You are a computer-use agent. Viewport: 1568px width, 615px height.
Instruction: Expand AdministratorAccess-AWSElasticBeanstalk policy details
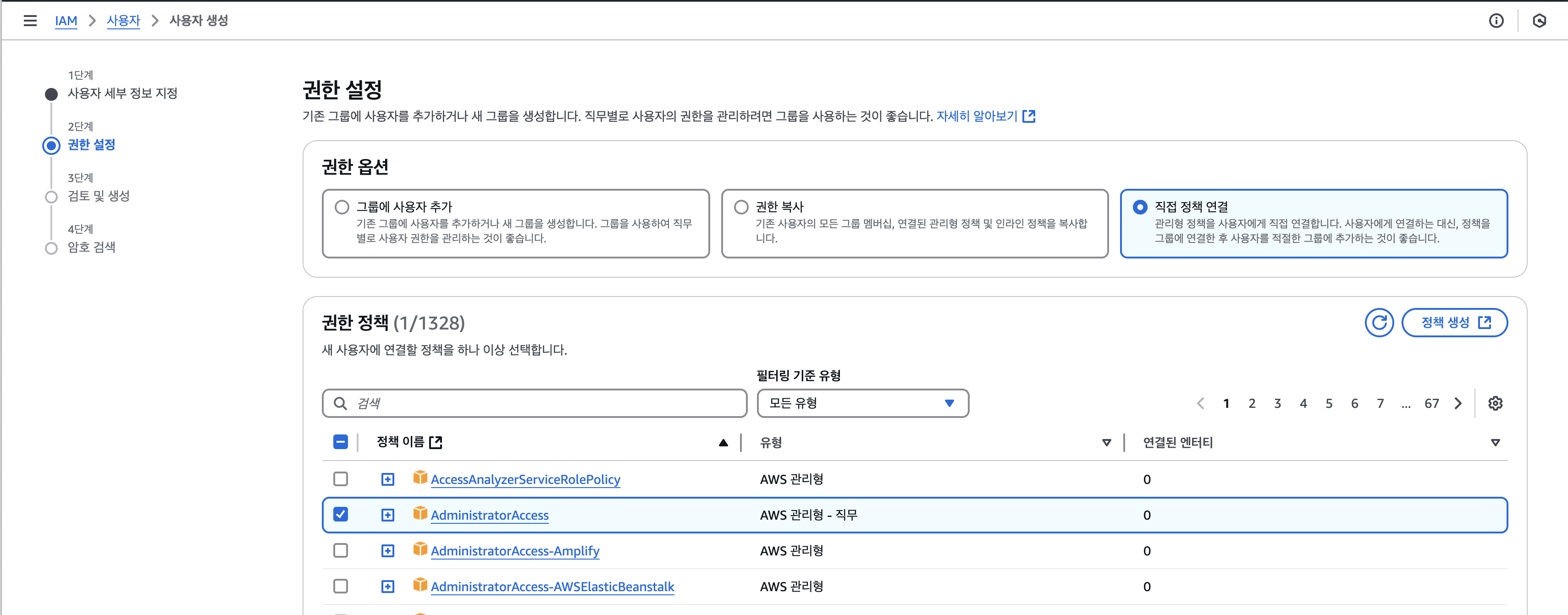click(x=388, y=587)
